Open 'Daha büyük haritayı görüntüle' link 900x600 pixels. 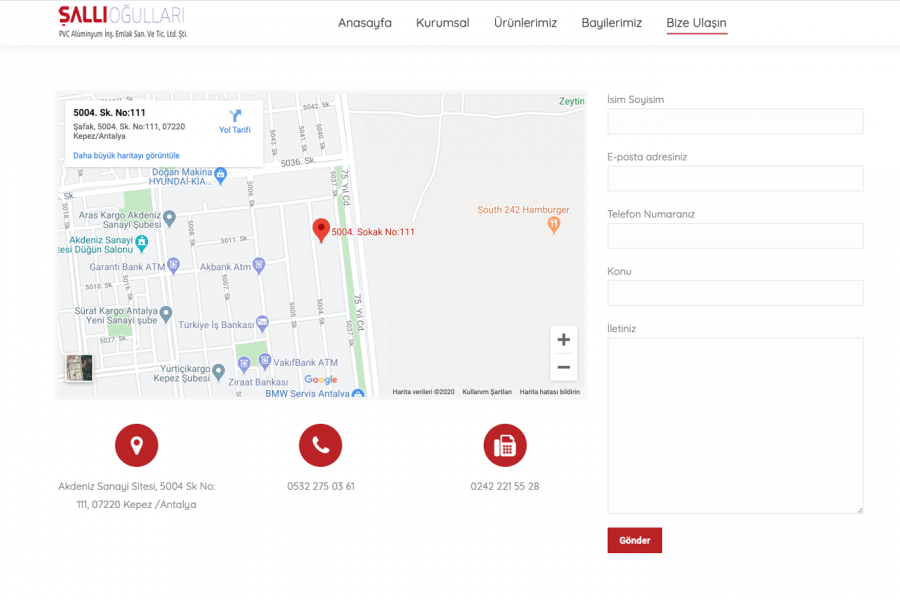pos(126,156)
